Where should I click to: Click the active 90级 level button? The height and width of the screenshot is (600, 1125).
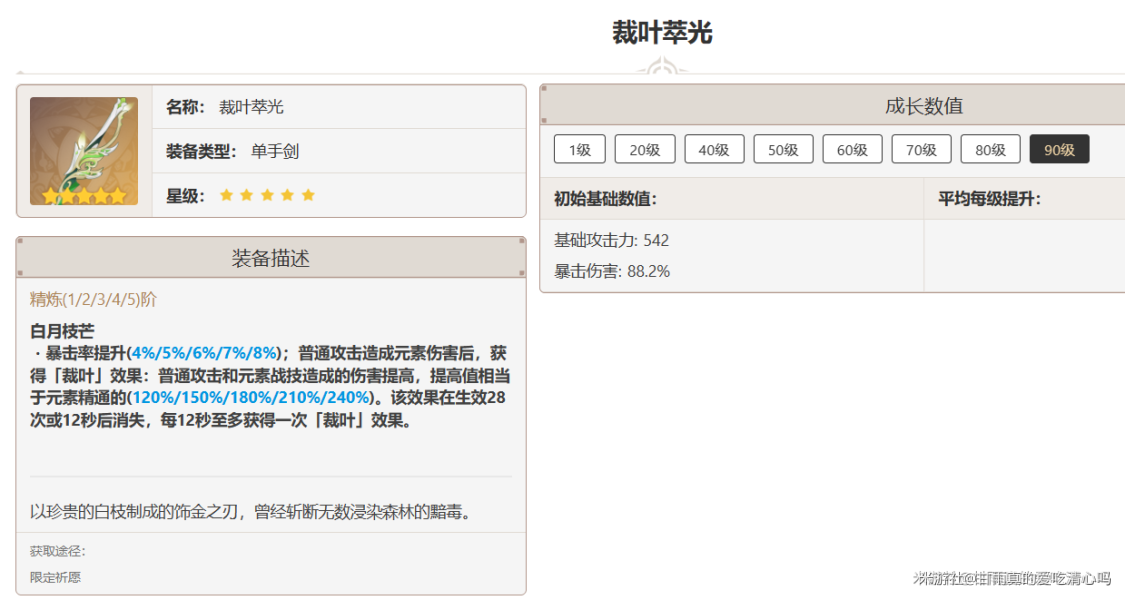tap(1059, 150)
